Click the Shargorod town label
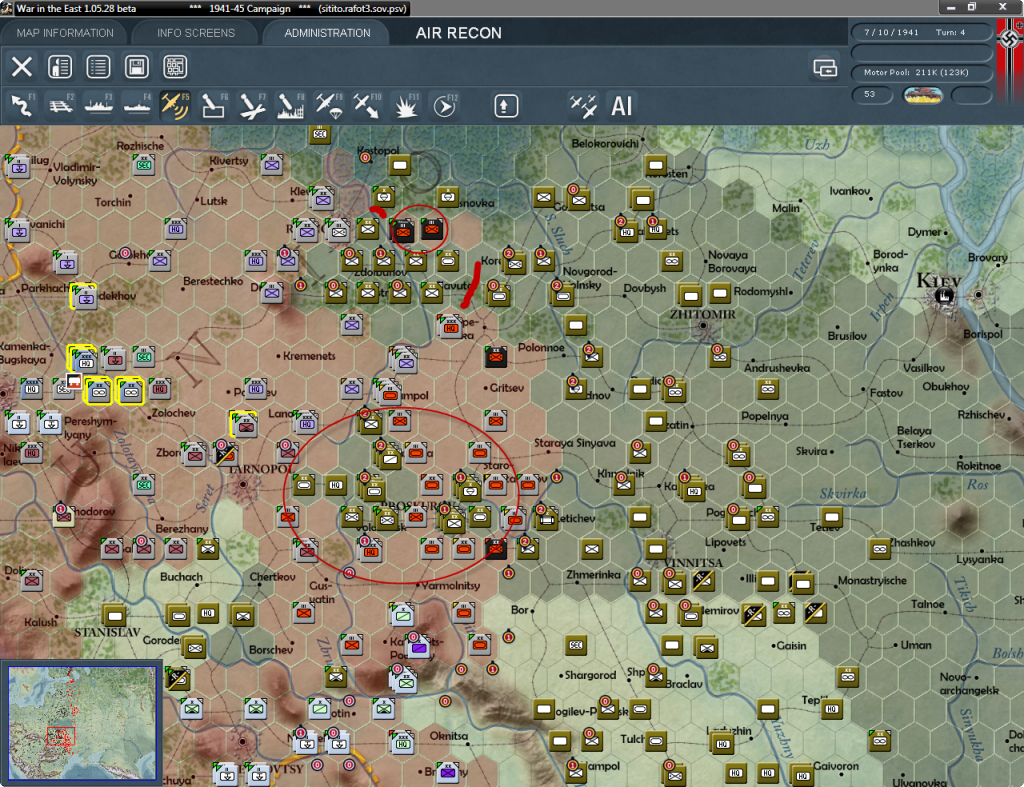The image size is (1024, 787). point(590,675)
